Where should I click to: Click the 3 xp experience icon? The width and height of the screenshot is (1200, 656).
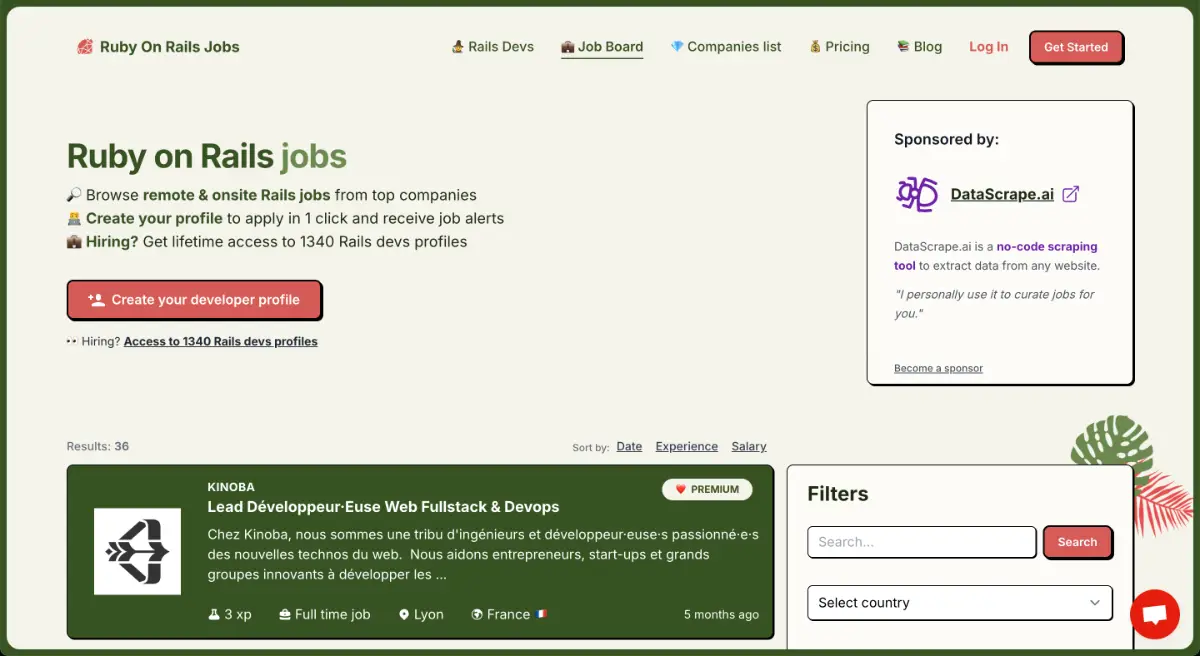click(x=212, y=614)
